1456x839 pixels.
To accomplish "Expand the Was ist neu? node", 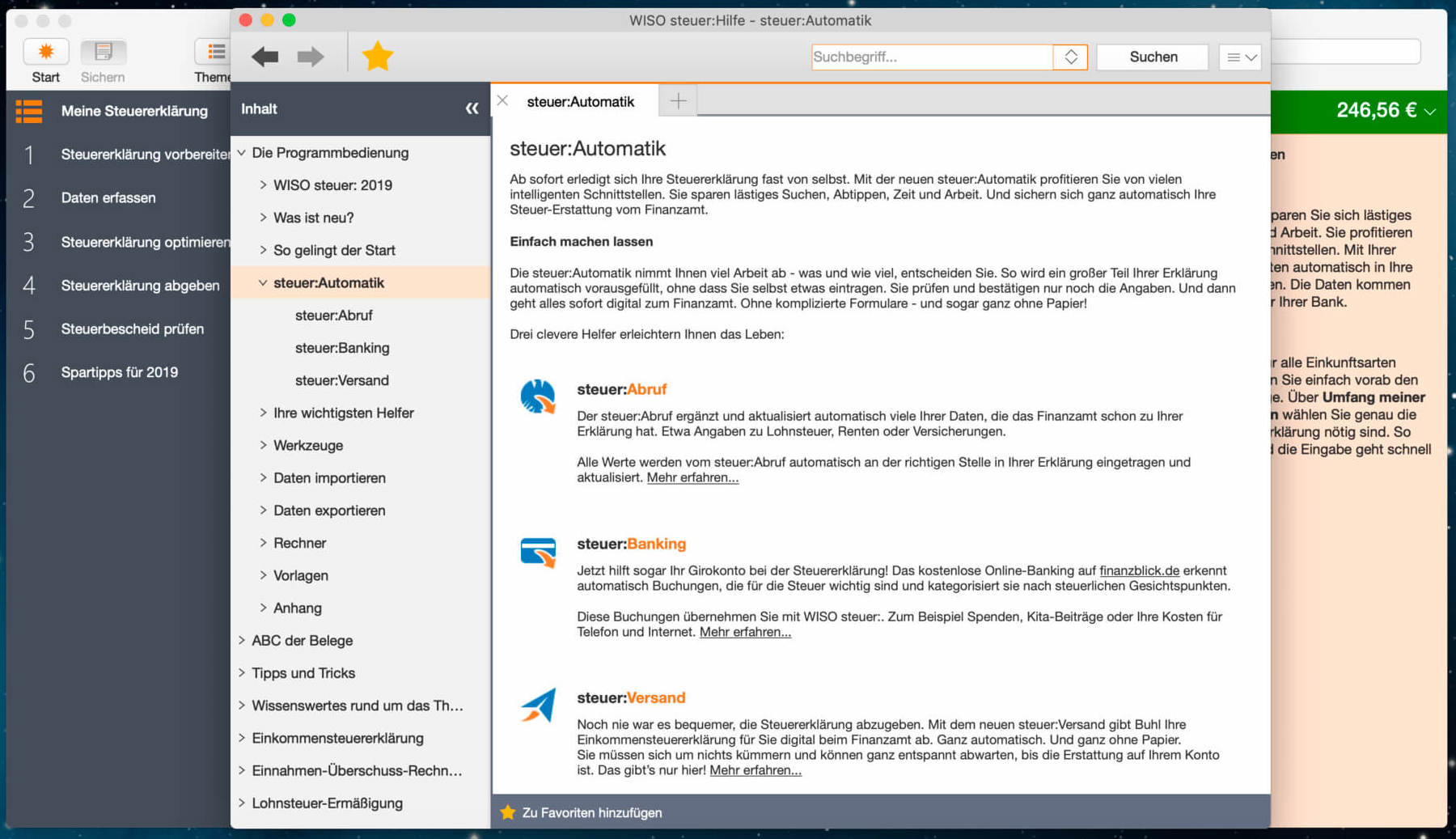I will 263,217.
